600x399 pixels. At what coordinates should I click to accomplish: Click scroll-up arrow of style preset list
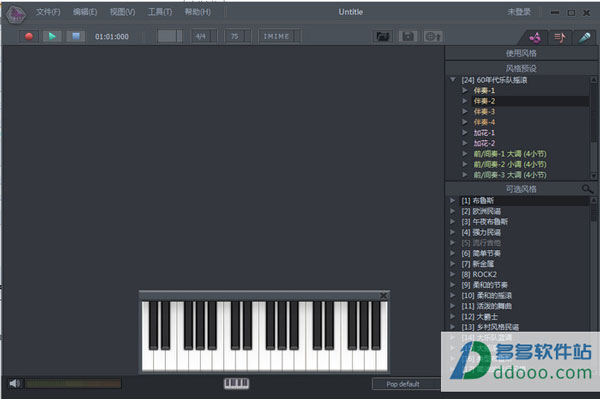click(x=593, y=80)
